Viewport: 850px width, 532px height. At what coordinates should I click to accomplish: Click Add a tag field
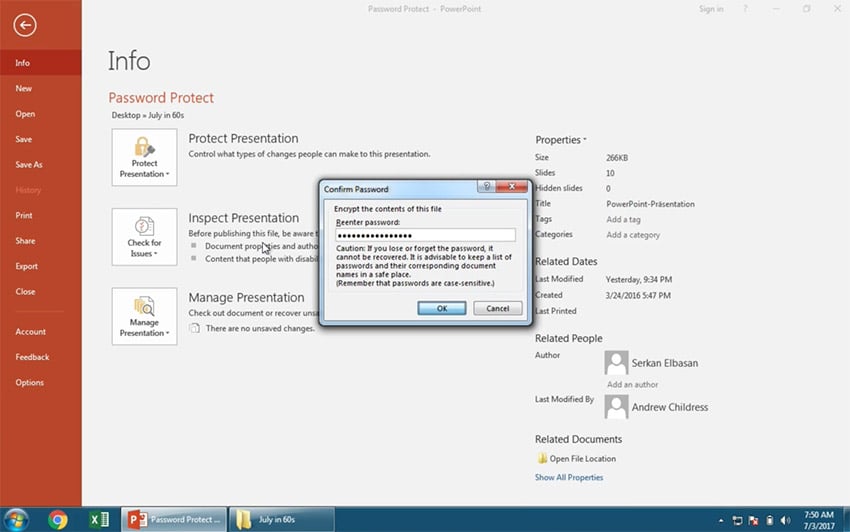pos(623,220)
